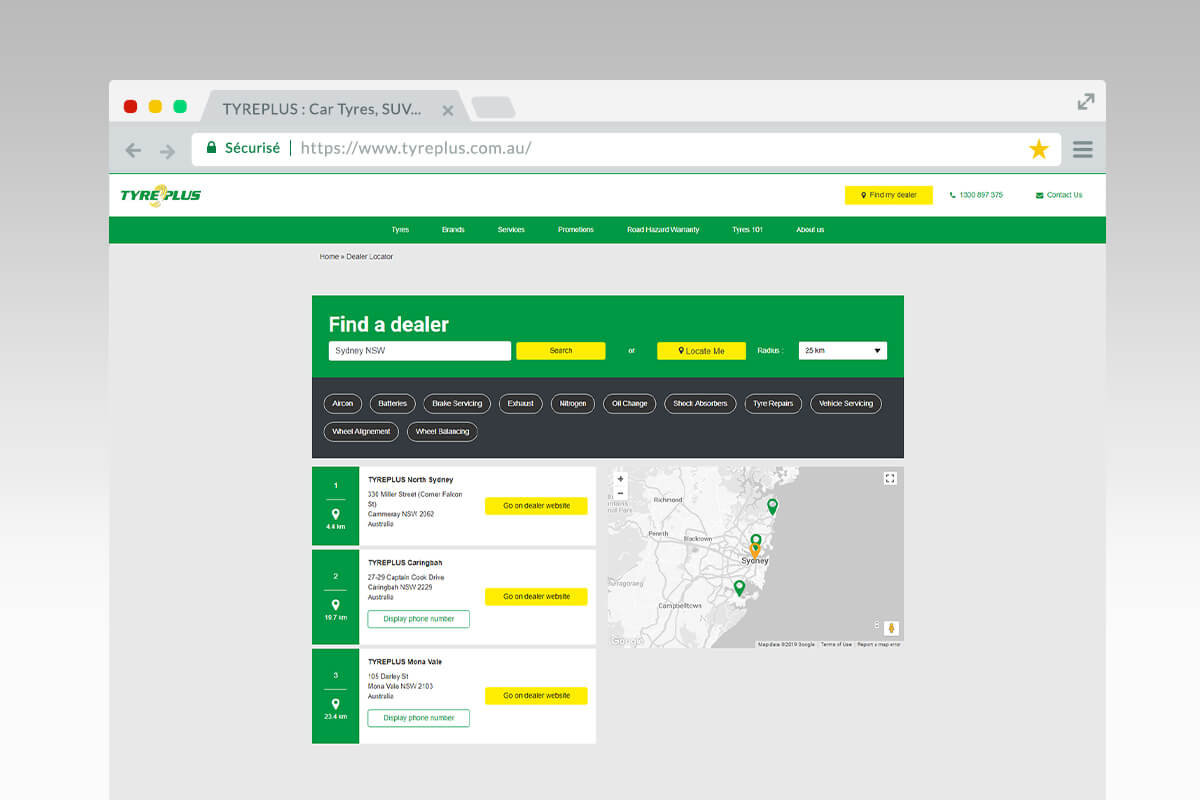Viewport: 1200px width, 800px height.
Task: Bookmark the page with the star icon
Action: pos(1039,150)
